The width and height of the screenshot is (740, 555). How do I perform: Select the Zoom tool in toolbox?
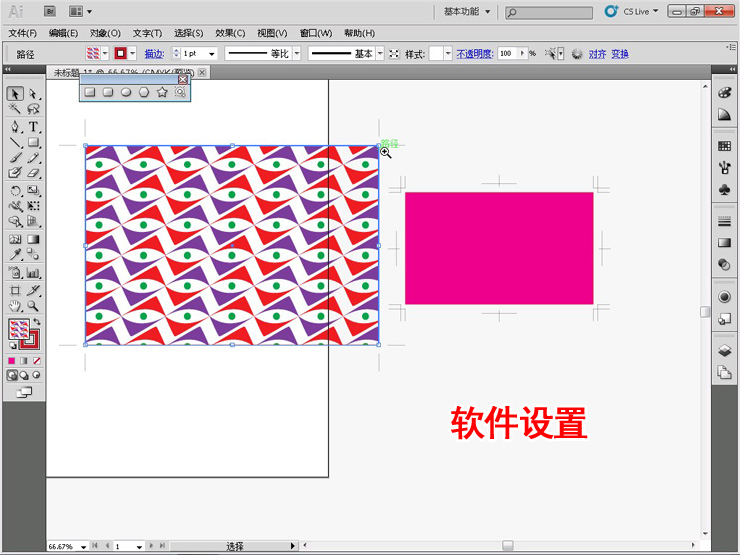(34, 306)
